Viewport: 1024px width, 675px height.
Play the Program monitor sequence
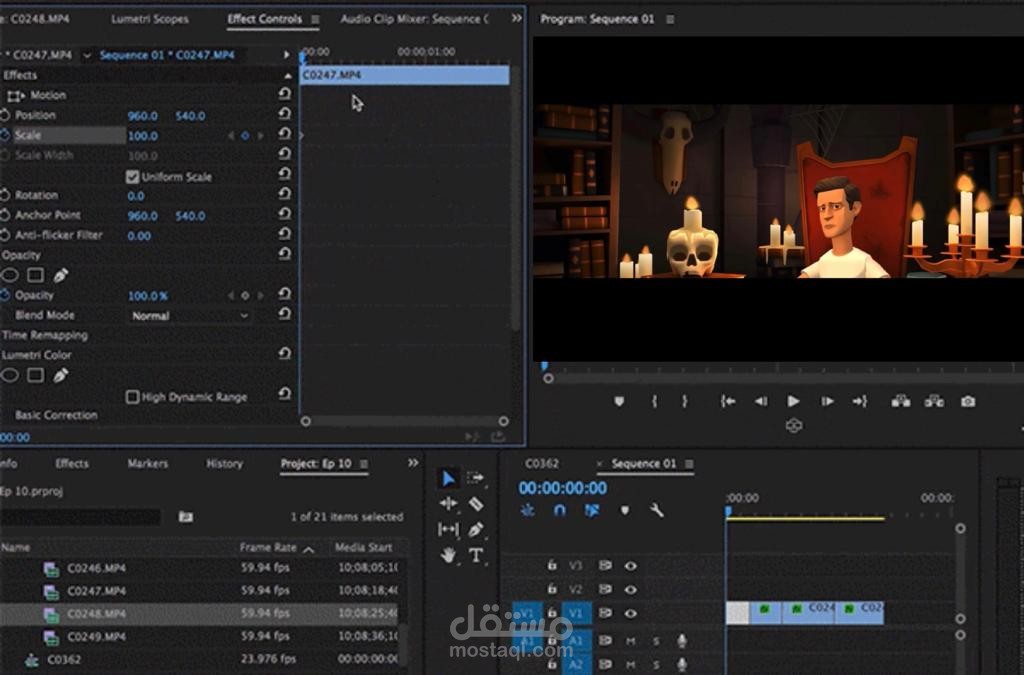[793, 401]
